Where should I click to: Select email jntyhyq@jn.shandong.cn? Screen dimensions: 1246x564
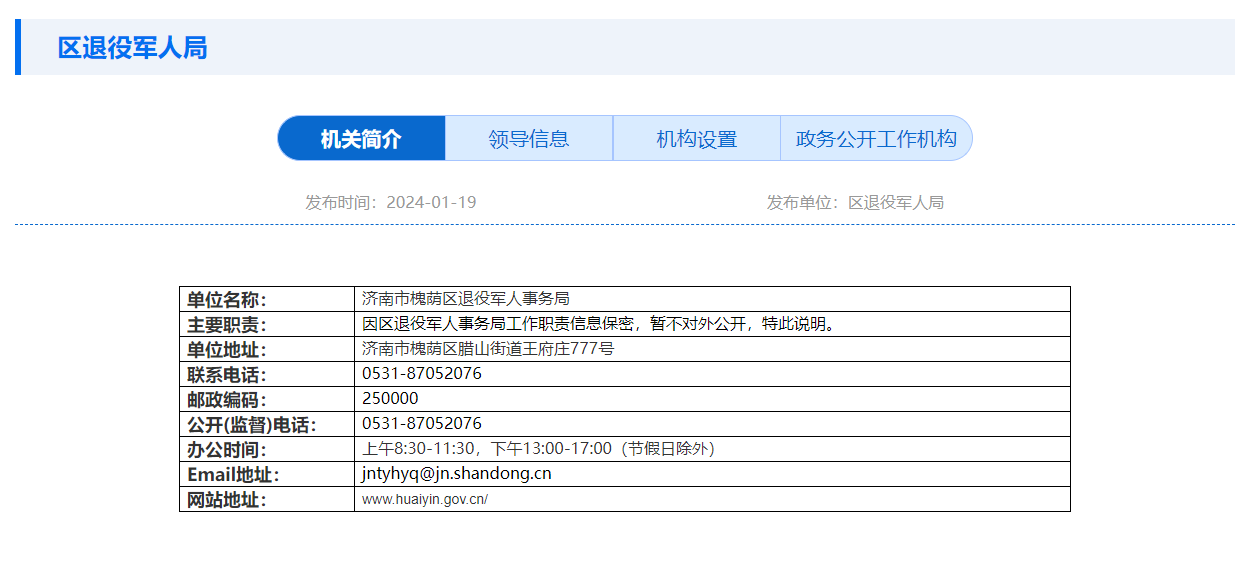pos(457,473)
